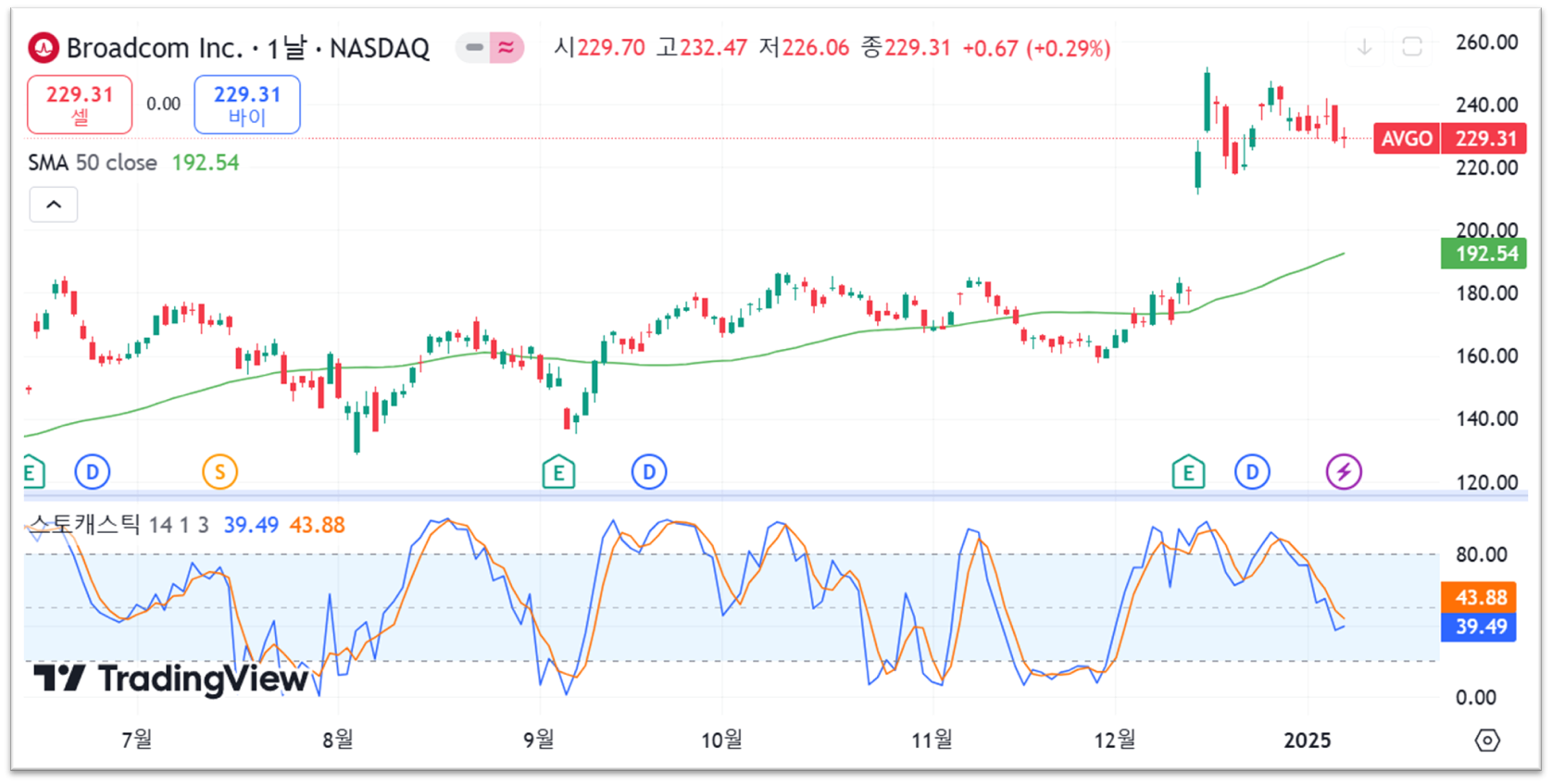Toggle the gray dash market status pill
The width and height of the screenshot is (1552, 784).
[474, 47]
